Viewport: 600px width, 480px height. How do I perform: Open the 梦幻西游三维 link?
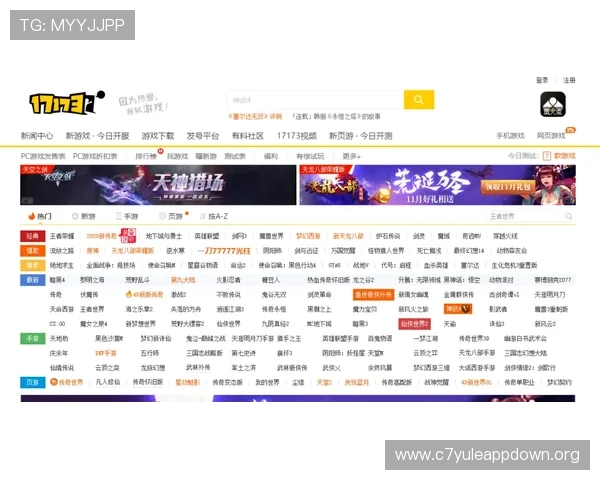coord(431,367)
